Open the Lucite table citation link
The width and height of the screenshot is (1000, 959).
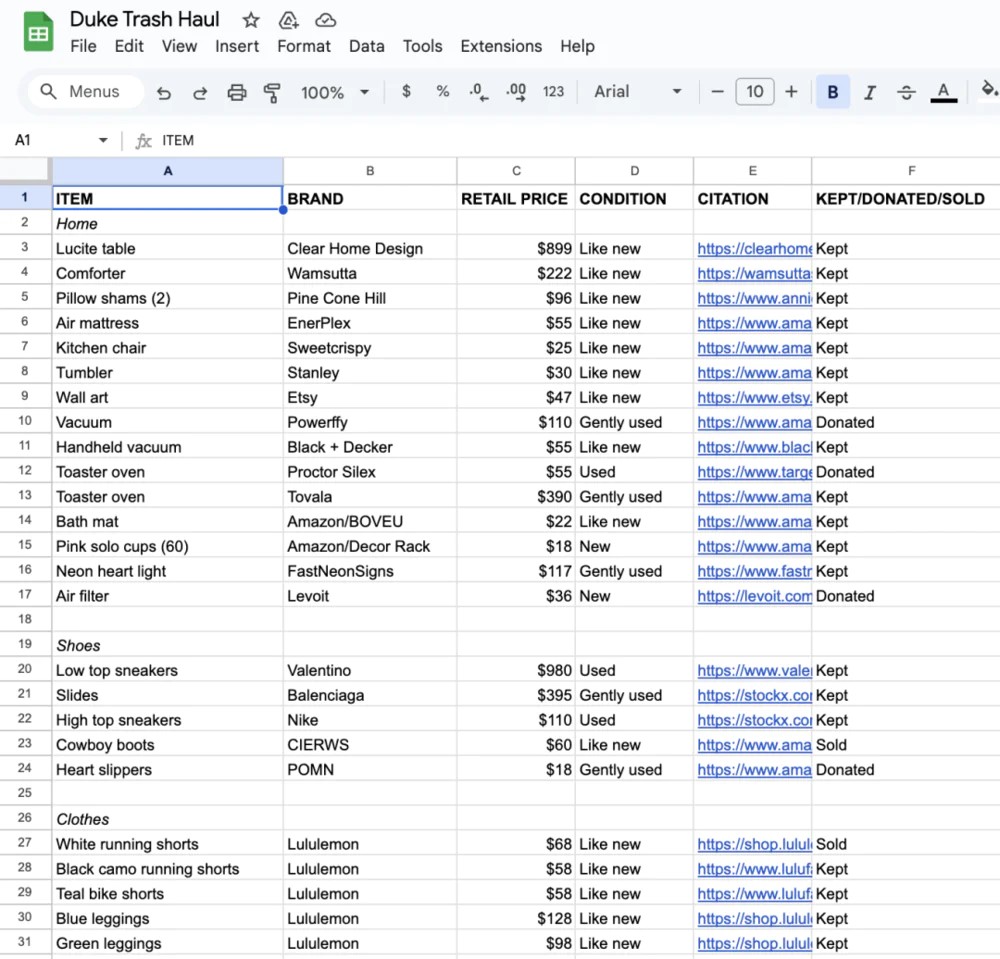754,249
